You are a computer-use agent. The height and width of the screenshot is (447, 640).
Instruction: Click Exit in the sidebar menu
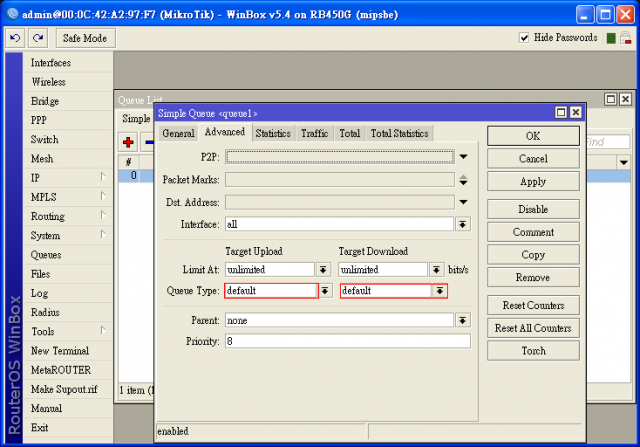pyautogui.click(x=40, y=428)
